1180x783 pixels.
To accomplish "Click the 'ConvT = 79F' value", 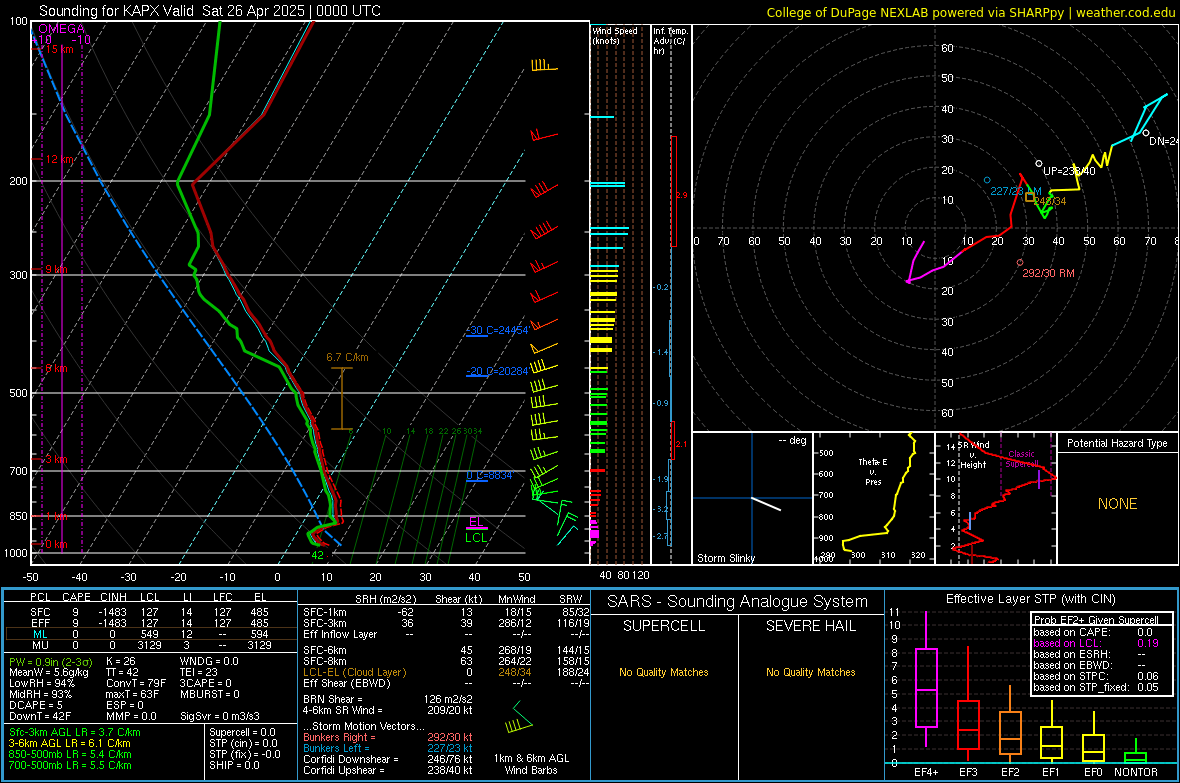I will [x=136, y=684].
